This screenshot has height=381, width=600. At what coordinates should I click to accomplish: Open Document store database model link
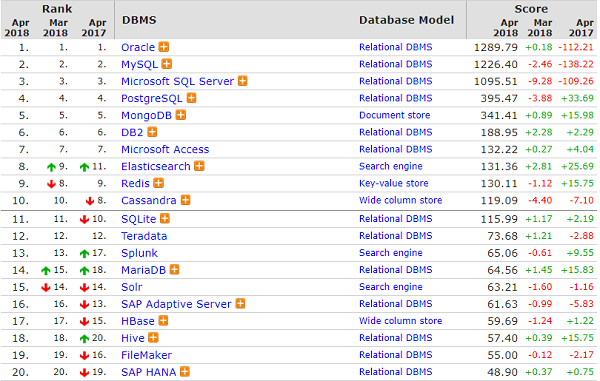point(395,115)
